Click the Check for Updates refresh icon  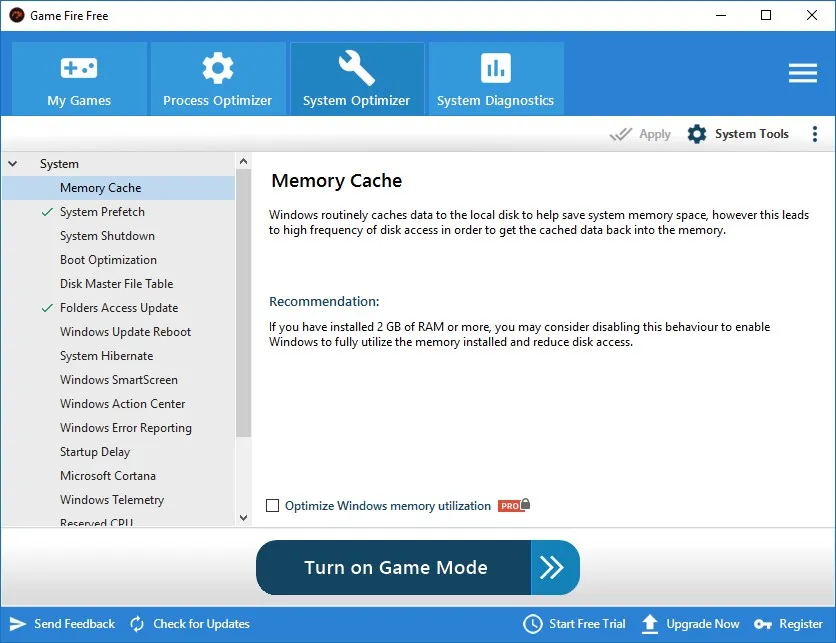pyautogui.click(x=137, y=624)
